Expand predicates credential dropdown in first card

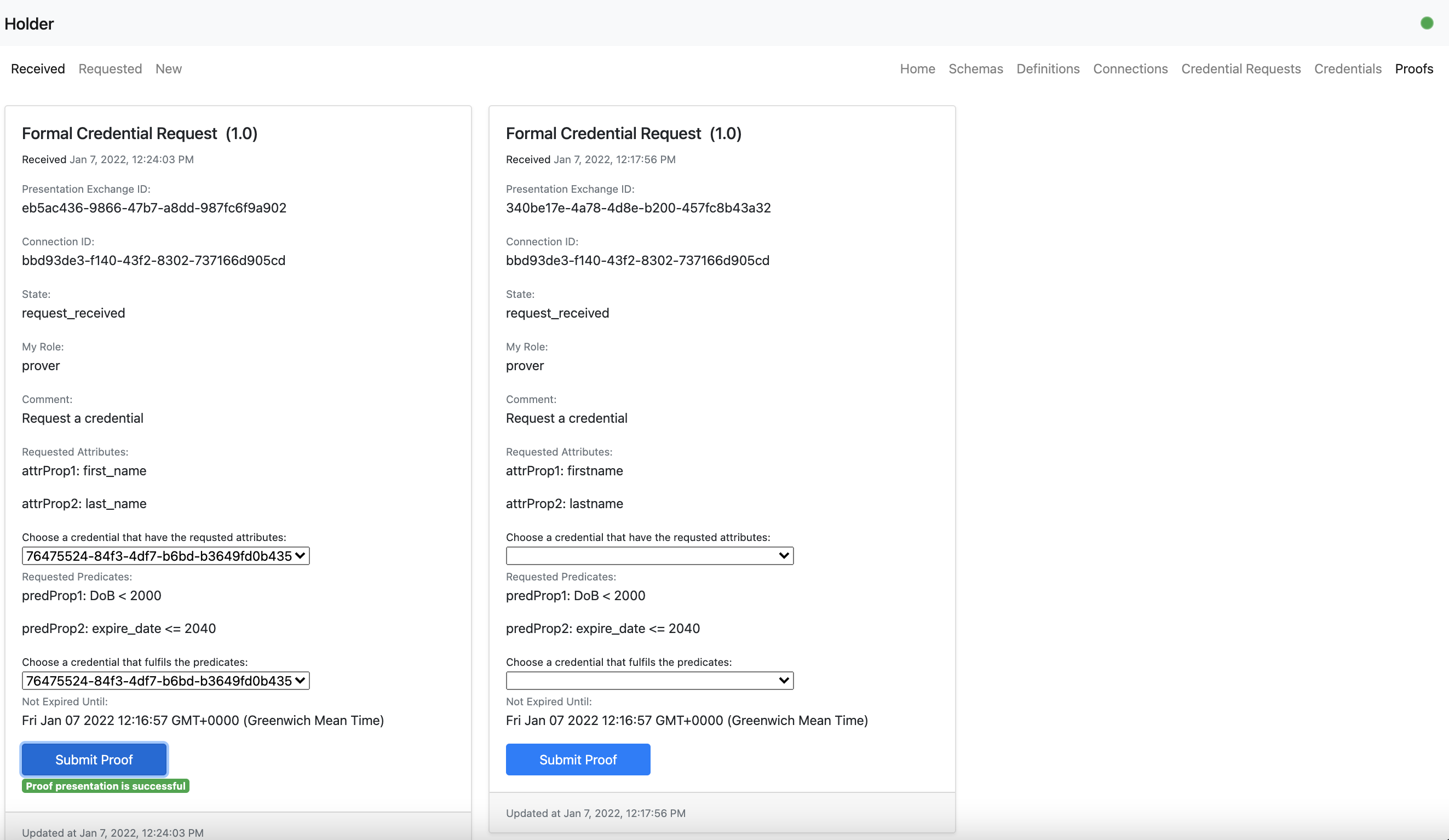coord(165,680)
